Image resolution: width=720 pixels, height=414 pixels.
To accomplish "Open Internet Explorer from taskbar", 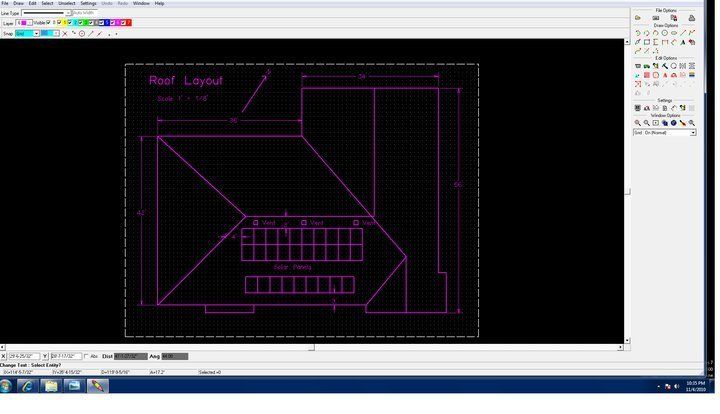I will (27, 386).
